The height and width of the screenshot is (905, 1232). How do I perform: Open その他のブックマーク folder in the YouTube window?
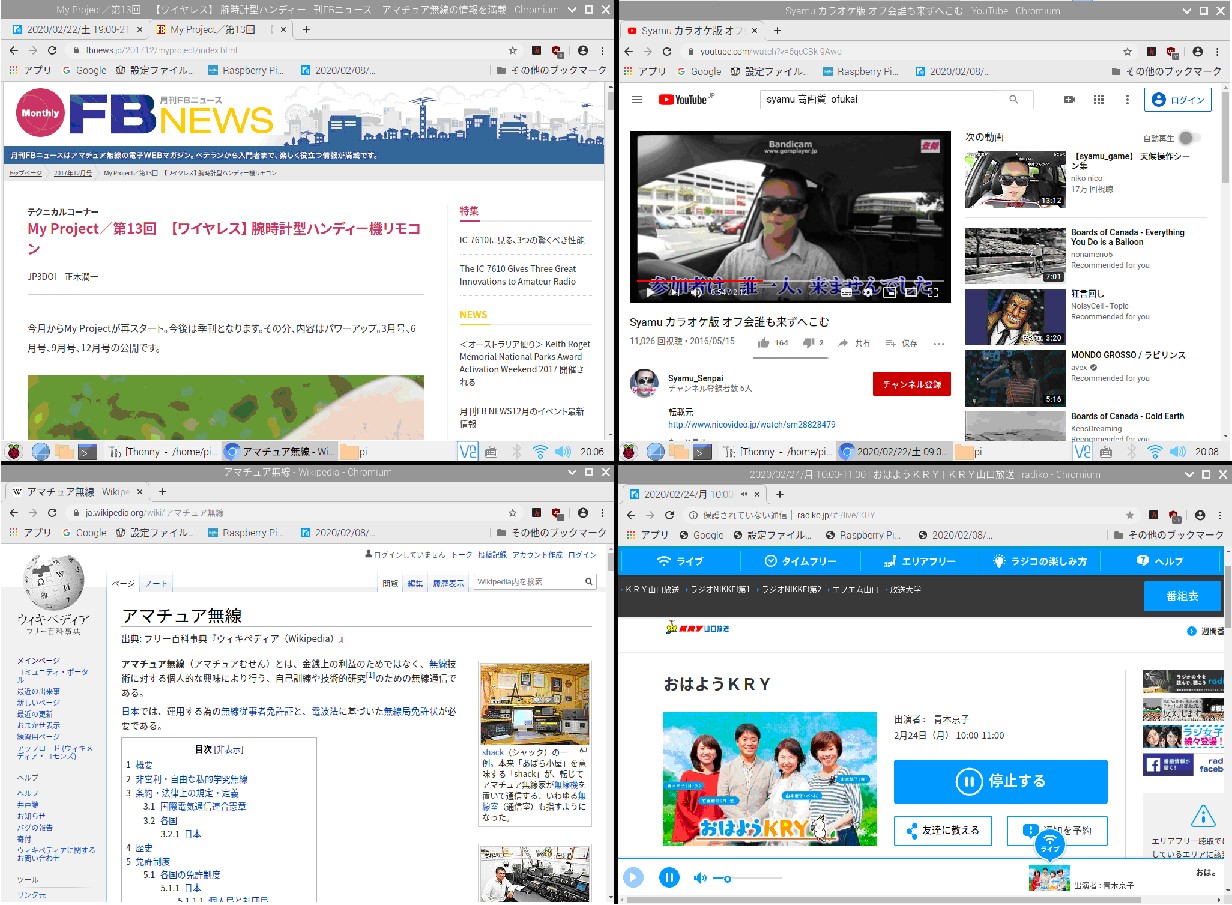pos(1167,71)
